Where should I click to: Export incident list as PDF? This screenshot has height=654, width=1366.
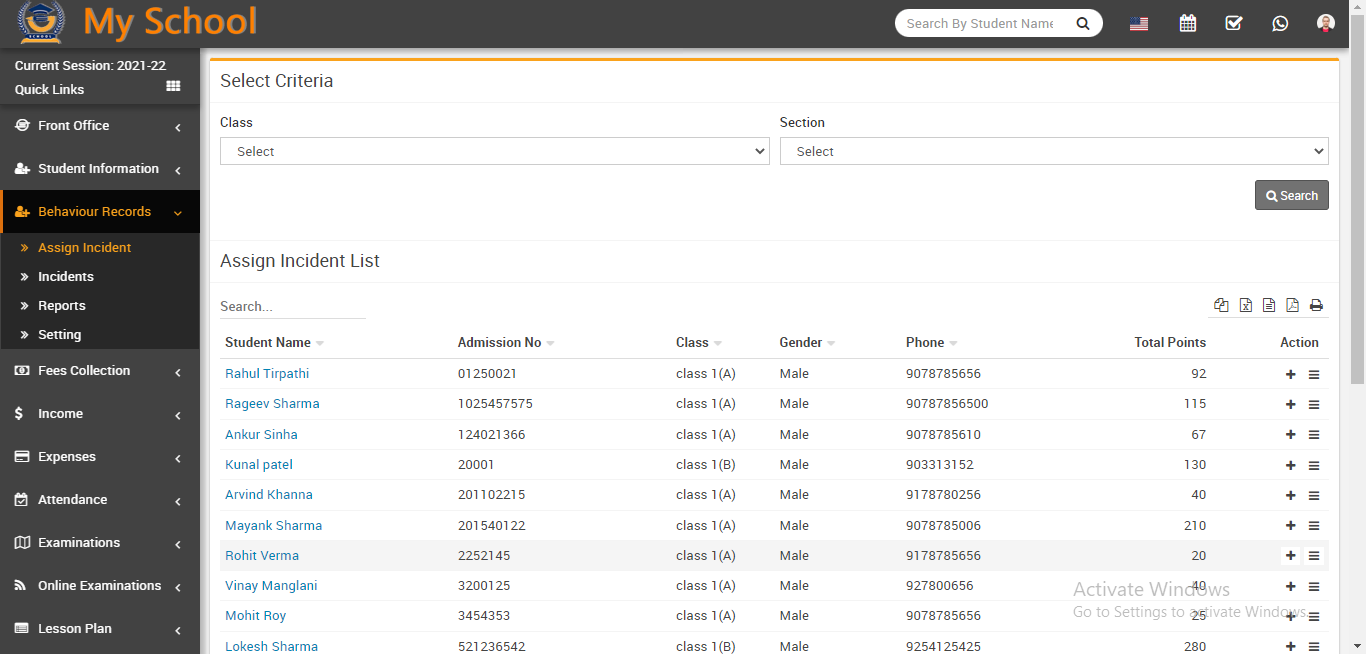tap(1292, 306)
